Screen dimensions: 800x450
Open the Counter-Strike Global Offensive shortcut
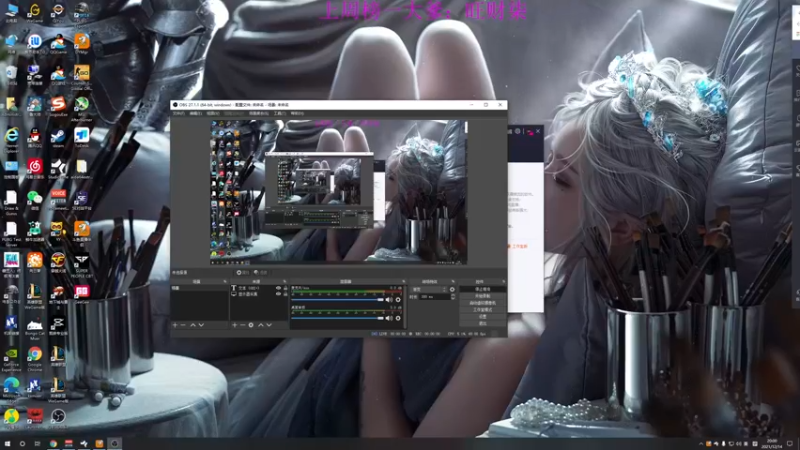point(82,76)
